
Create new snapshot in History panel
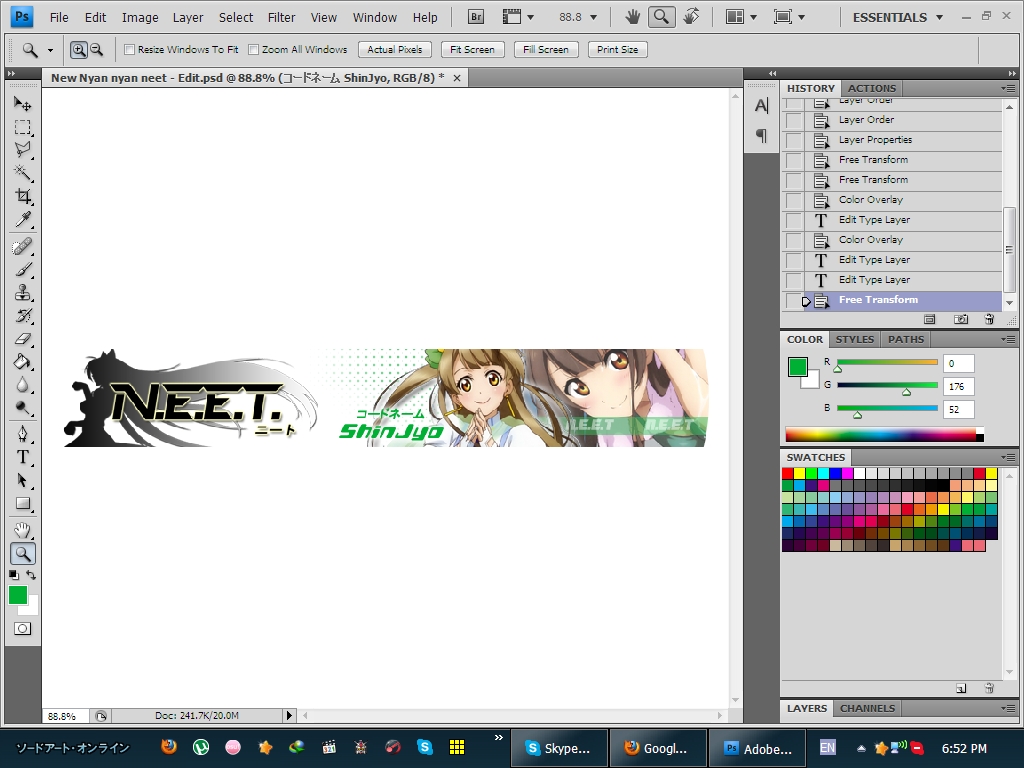click(961, 319)
